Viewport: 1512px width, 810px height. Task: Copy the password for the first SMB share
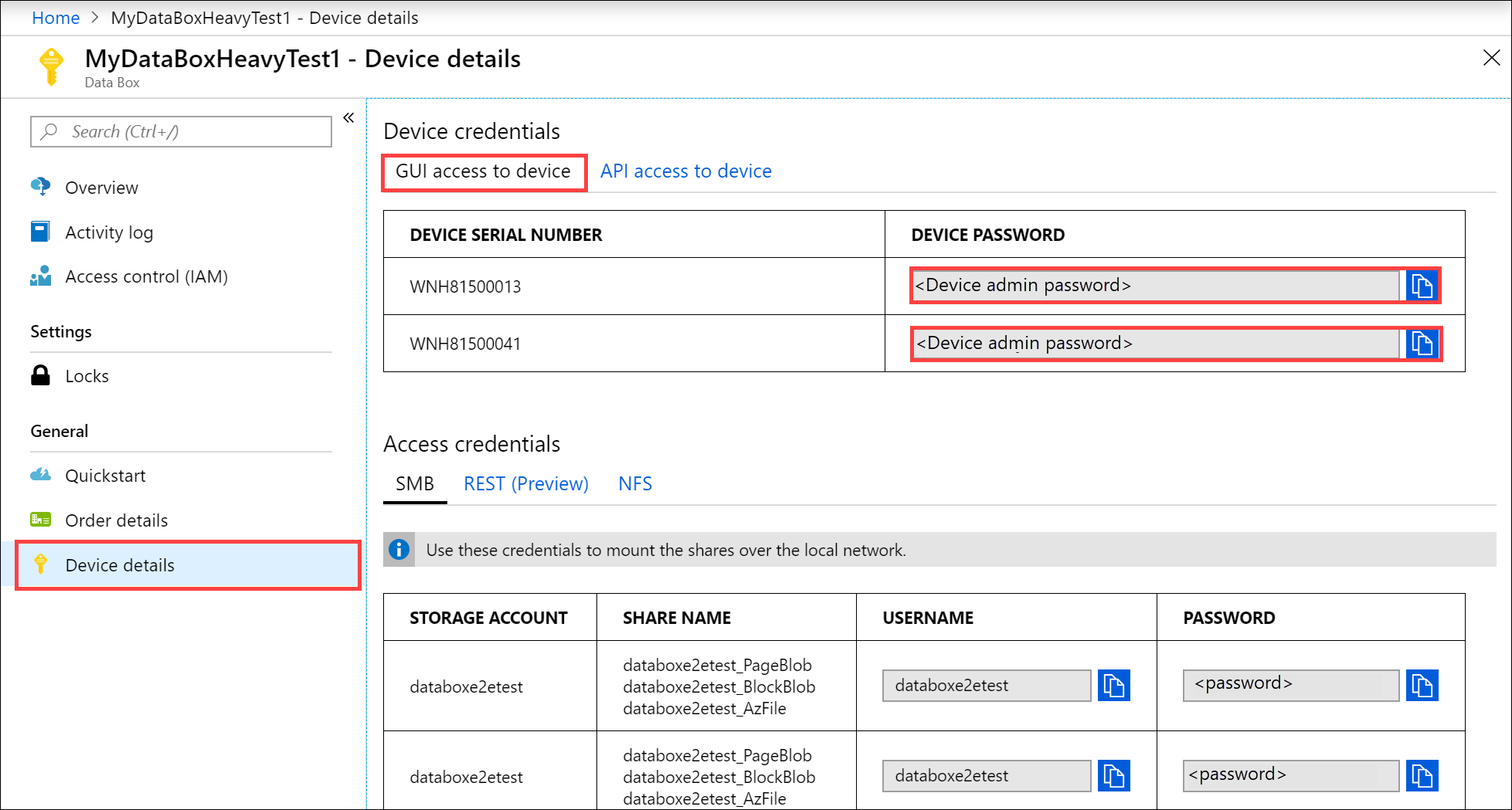[x=1422, y=685]
